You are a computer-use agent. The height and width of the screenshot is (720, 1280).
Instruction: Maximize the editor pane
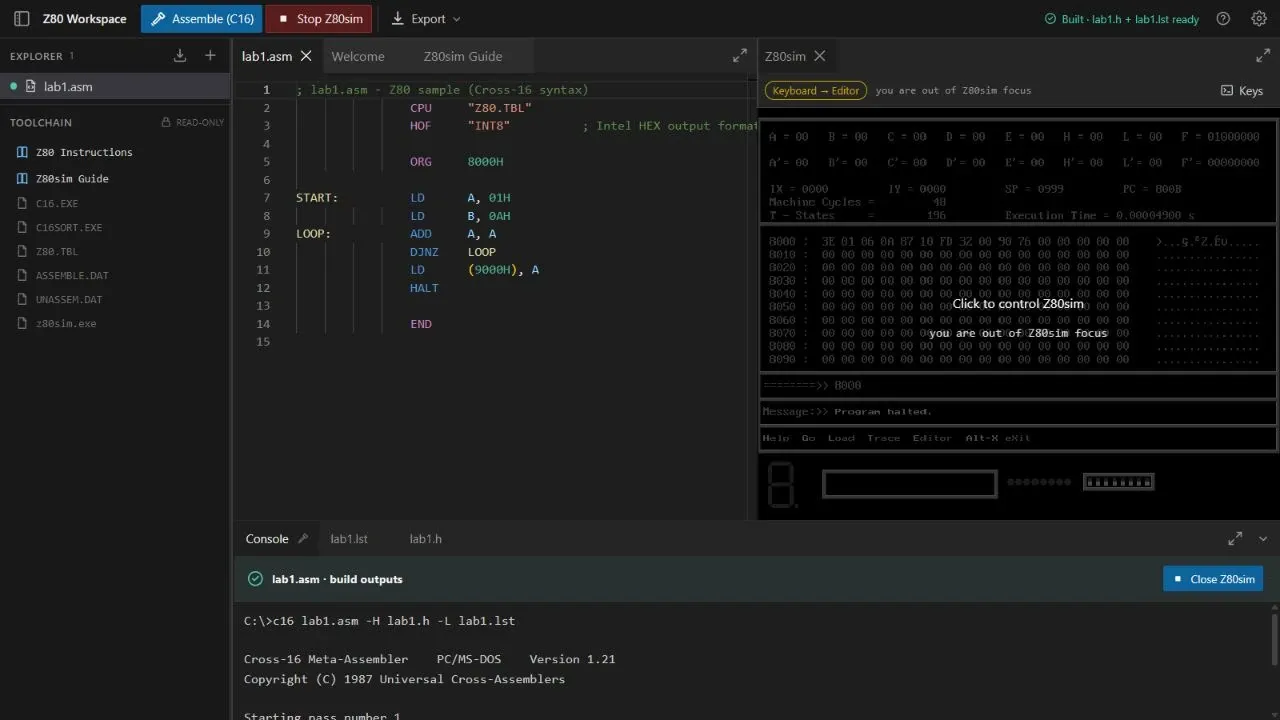tap(740, 56)
